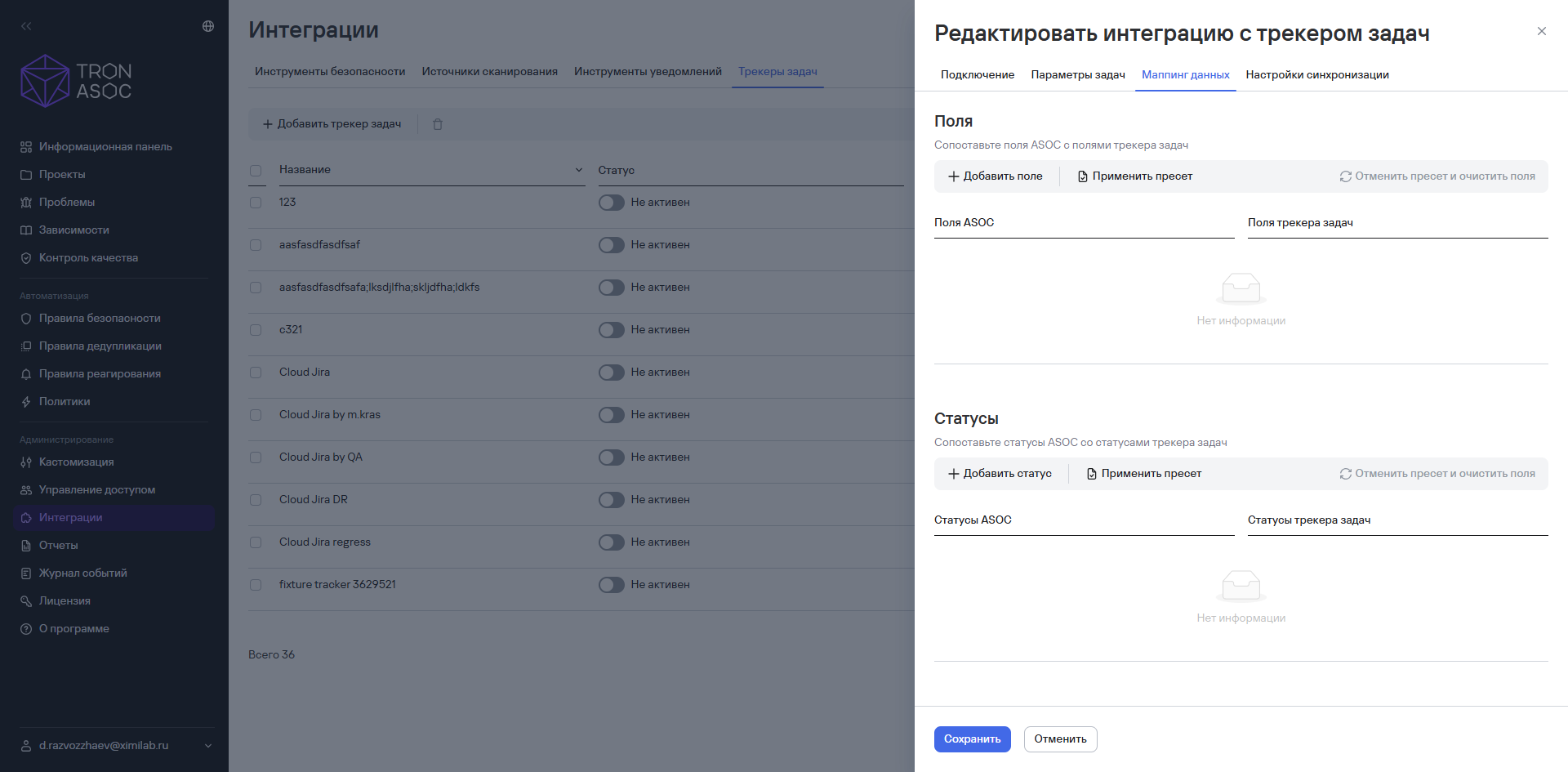This screenshot has width=1568, height=772.
Task: Click Сохранить button
Action: click(973, 739)
